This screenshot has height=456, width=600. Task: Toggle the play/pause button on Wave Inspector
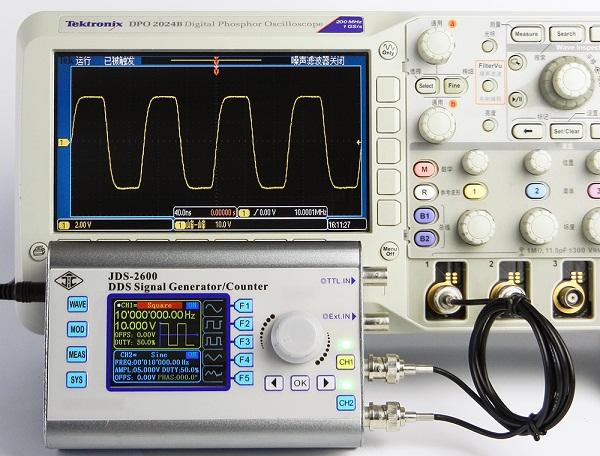point(517,99)
